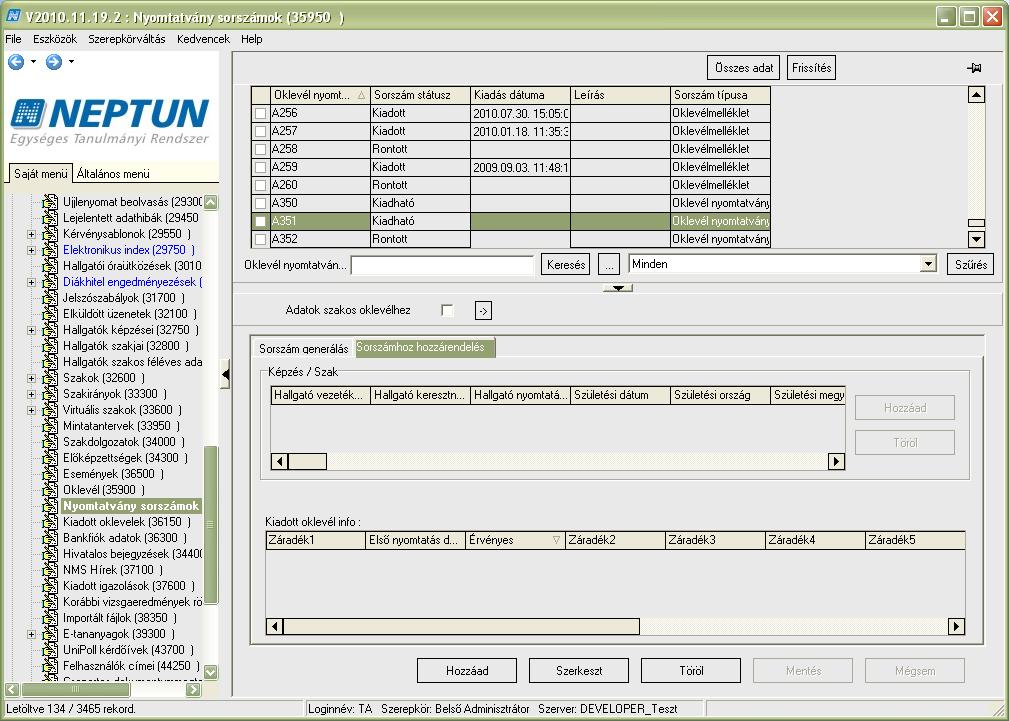Image resolution: width=1009 pixels, height=721 pixels.
Task: Click the Neptun logo
Action: [x=110, y=121]
